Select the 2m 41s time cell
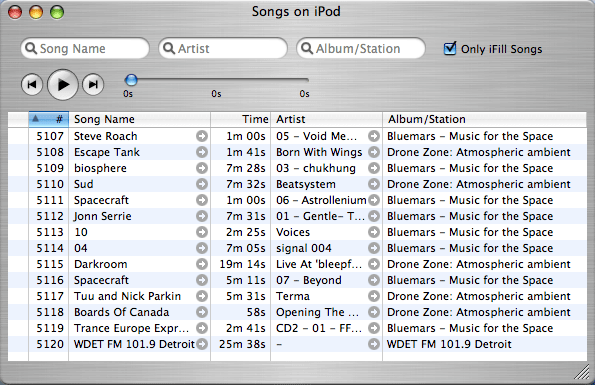 click(x=246, y=328)
